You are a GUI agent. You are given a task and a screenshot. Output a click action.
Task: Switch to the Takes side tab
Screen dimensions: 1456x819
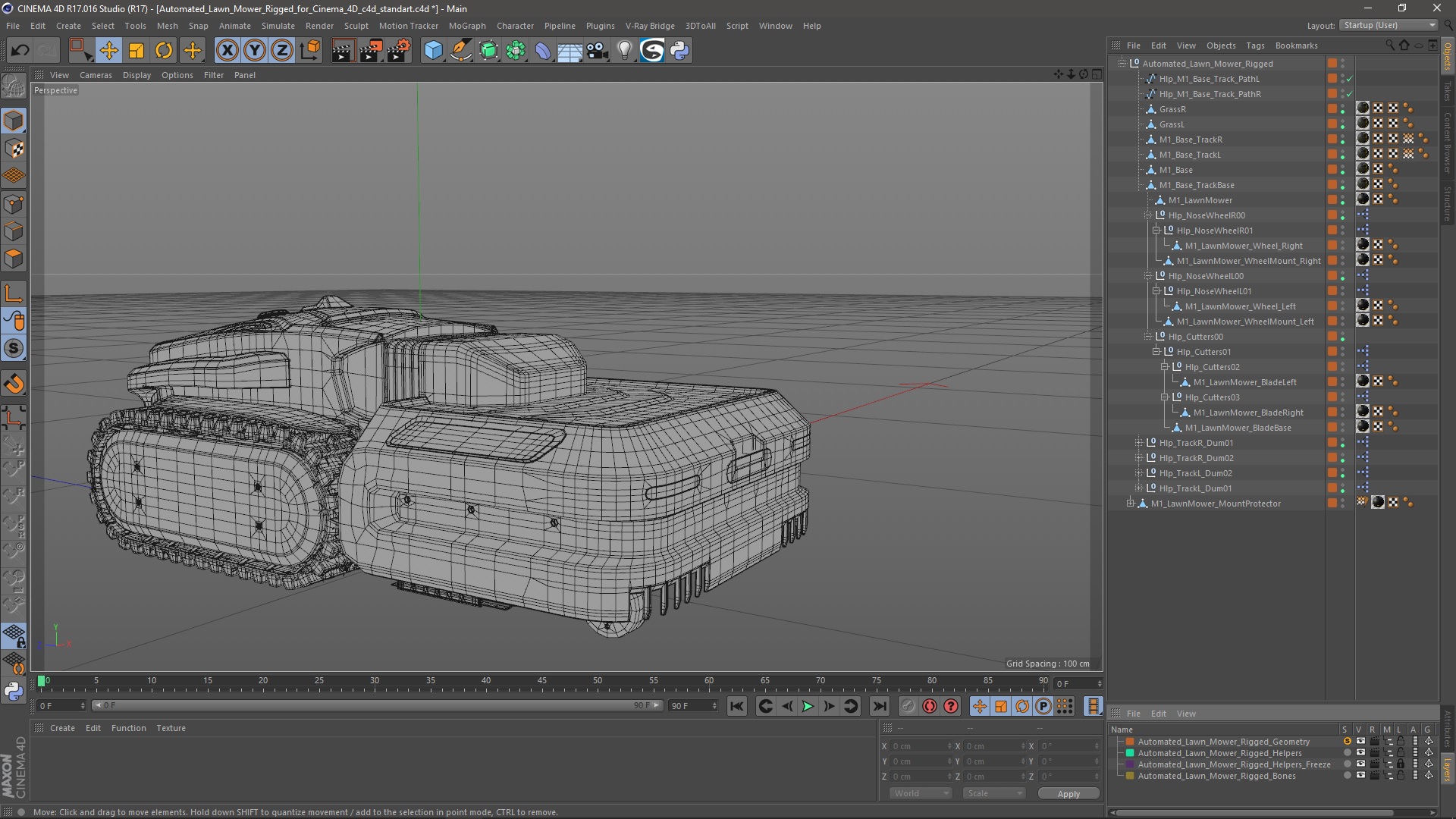[1447, 91]
